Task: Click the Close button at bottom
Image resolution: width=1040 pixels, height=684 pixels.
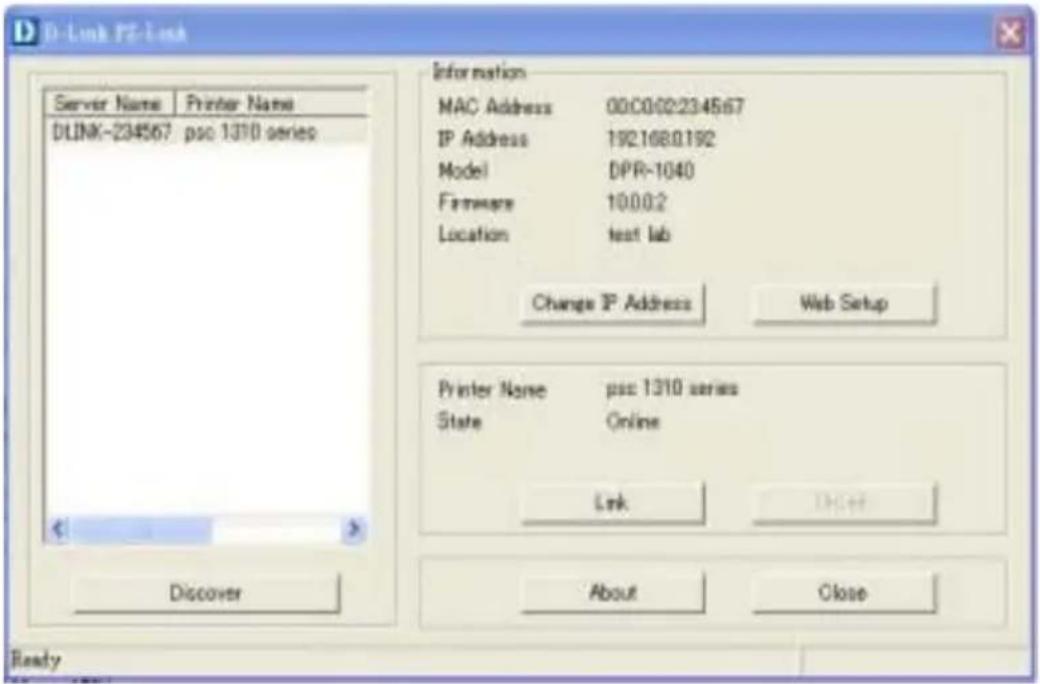Action: click(x=844, y=592)
